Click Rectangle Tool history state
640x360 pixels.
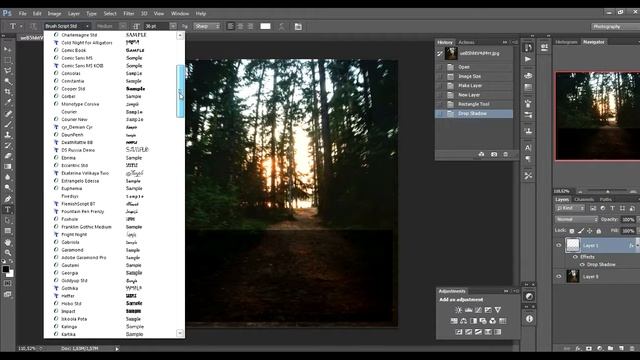474,104
